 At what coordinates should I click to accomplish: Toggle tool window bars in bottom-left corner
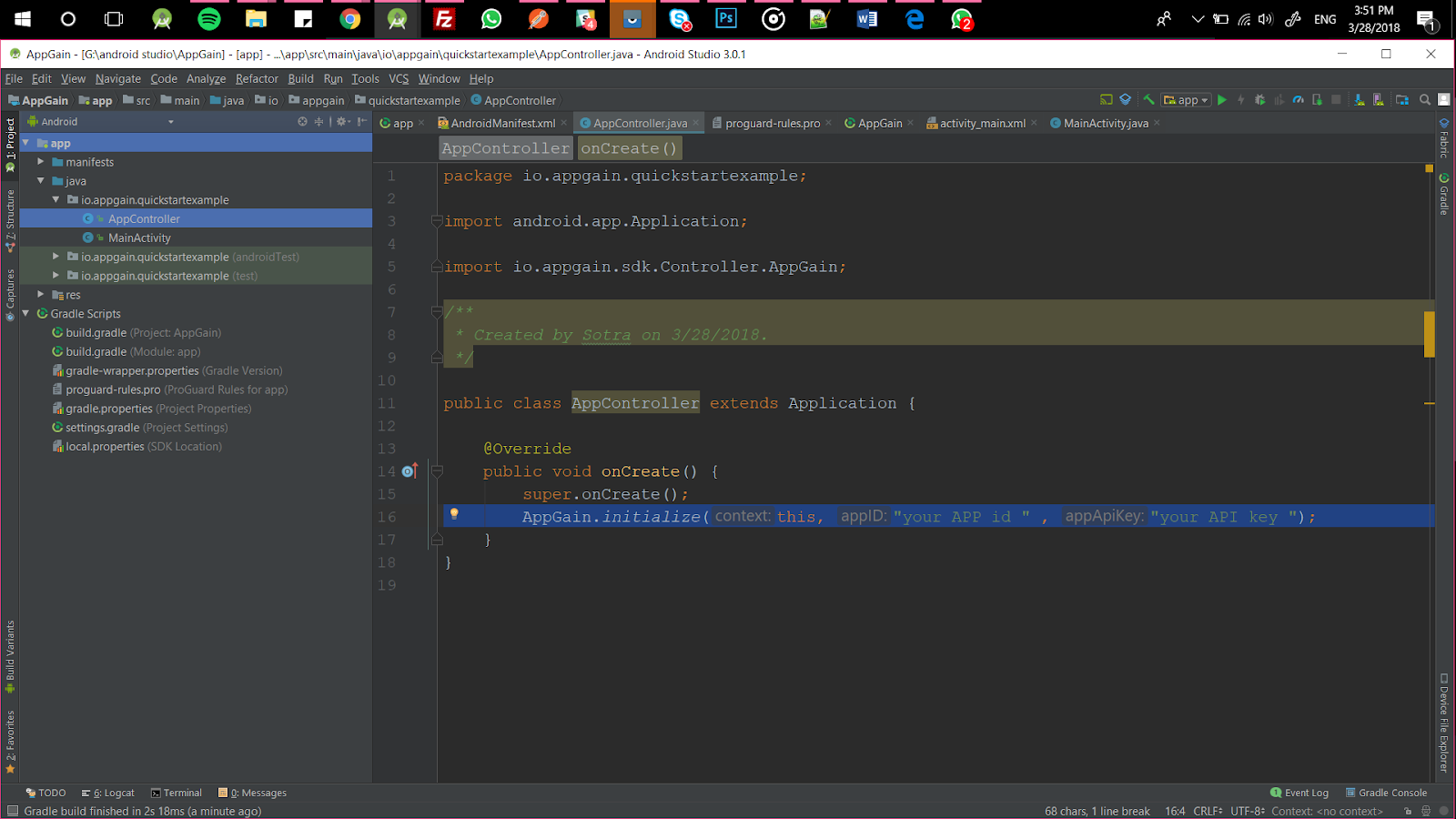coord(12,811)
